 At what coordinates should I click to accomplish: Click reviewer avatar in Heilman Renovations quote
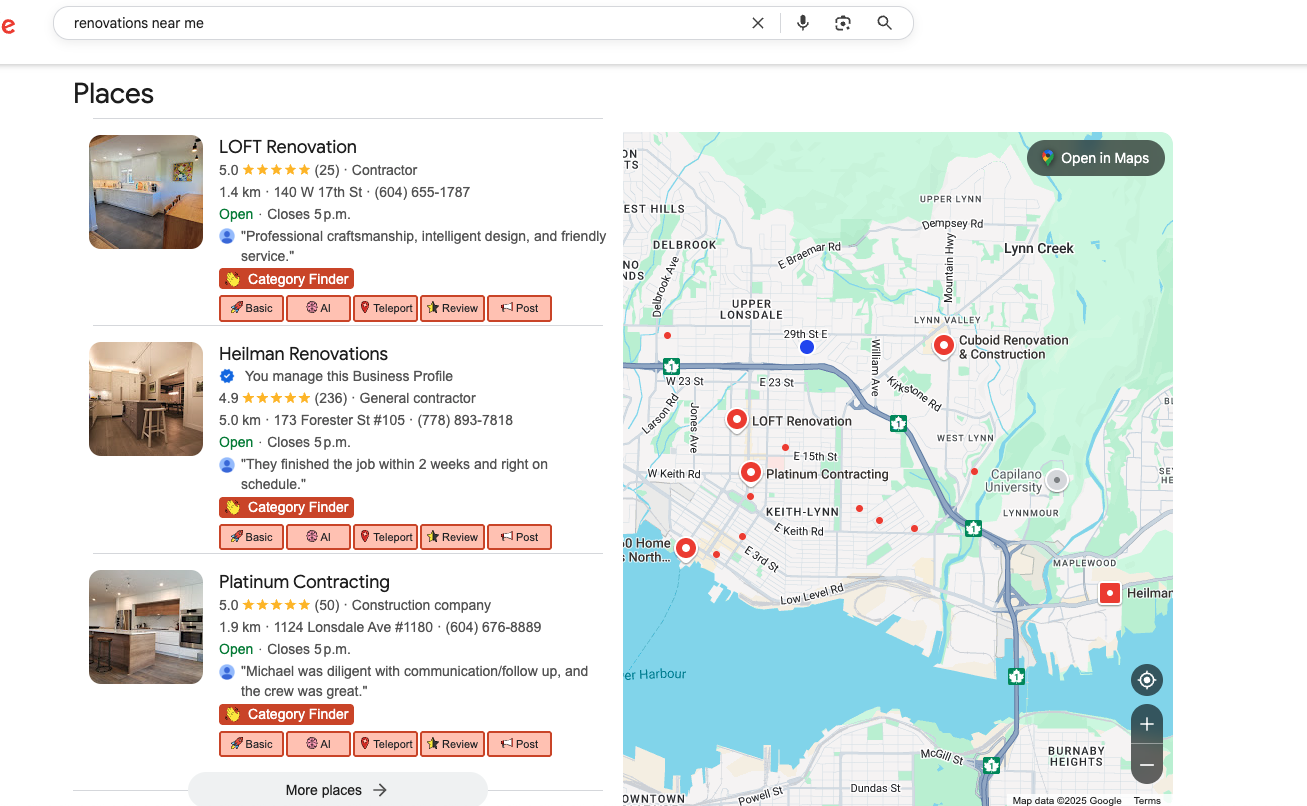point(227,464)
